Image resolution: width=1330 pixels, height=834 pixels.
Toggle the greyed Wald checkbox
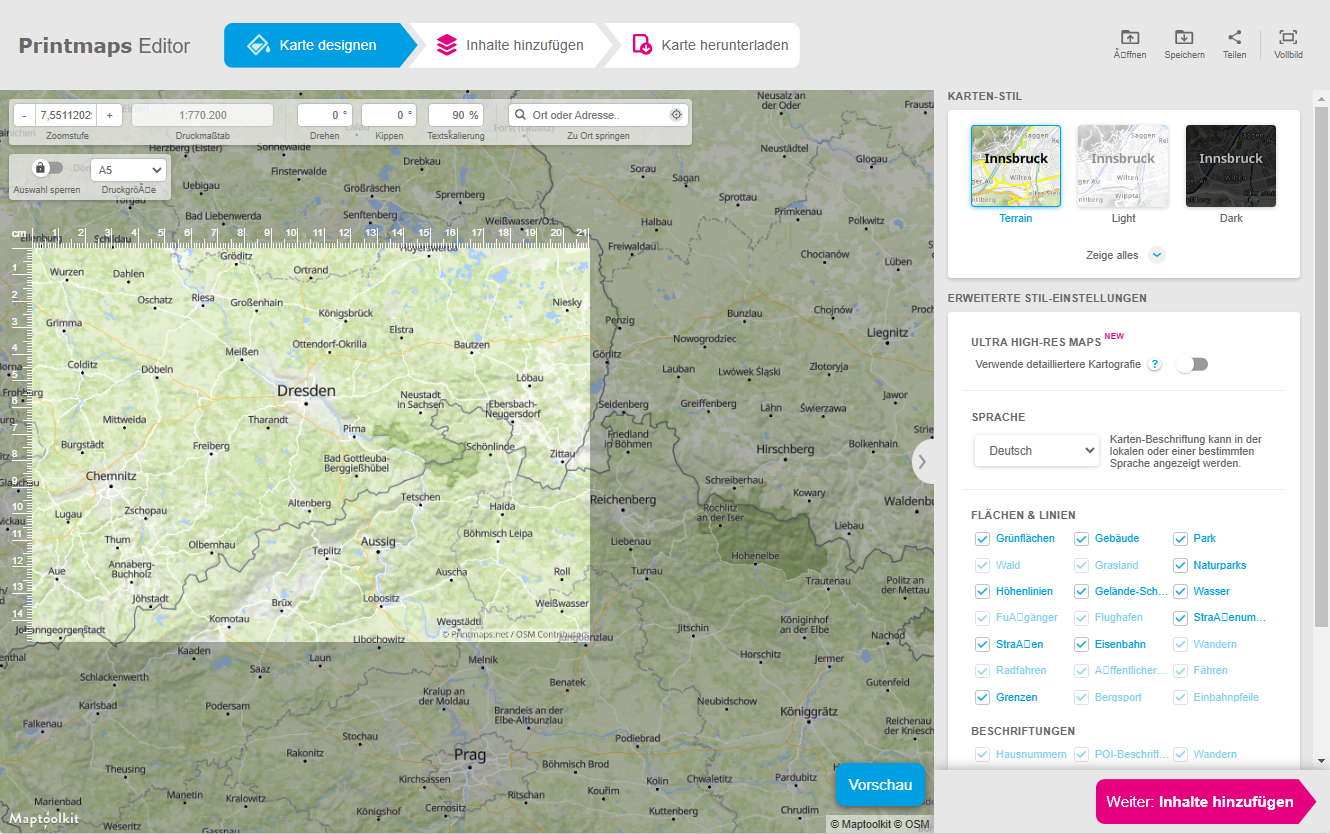pos(982,565)
